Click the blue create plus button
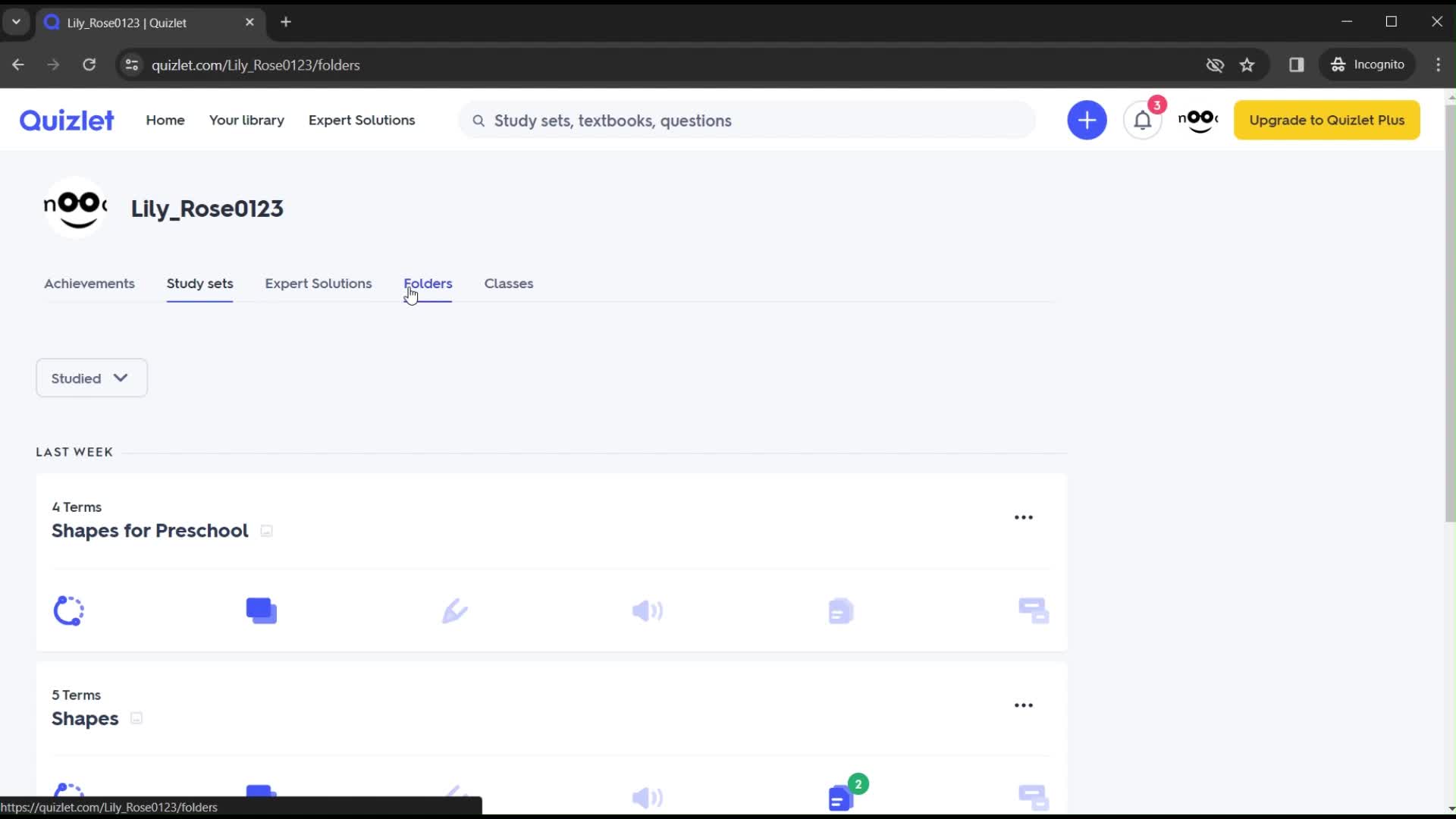1456x819 pixels. [1087, 120]
